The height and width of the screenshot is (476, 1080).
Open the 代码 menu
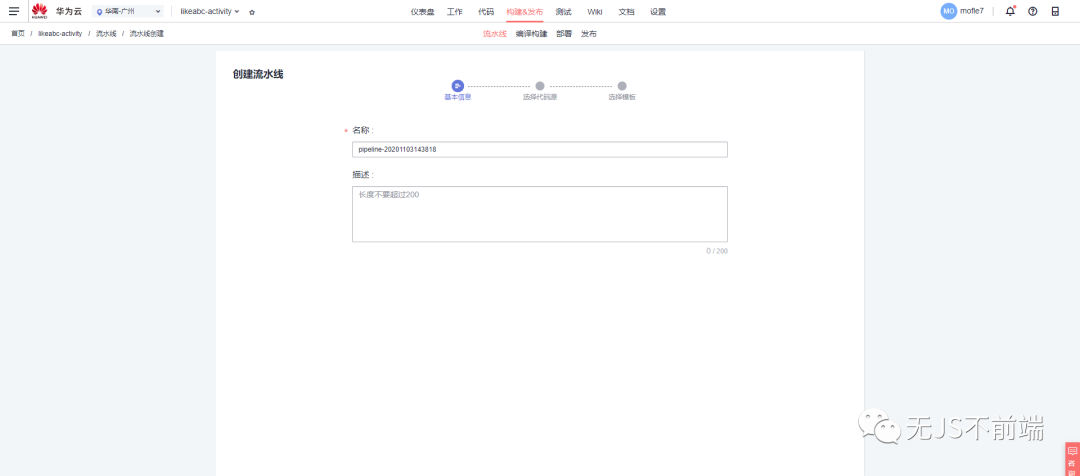coord(486,12)
